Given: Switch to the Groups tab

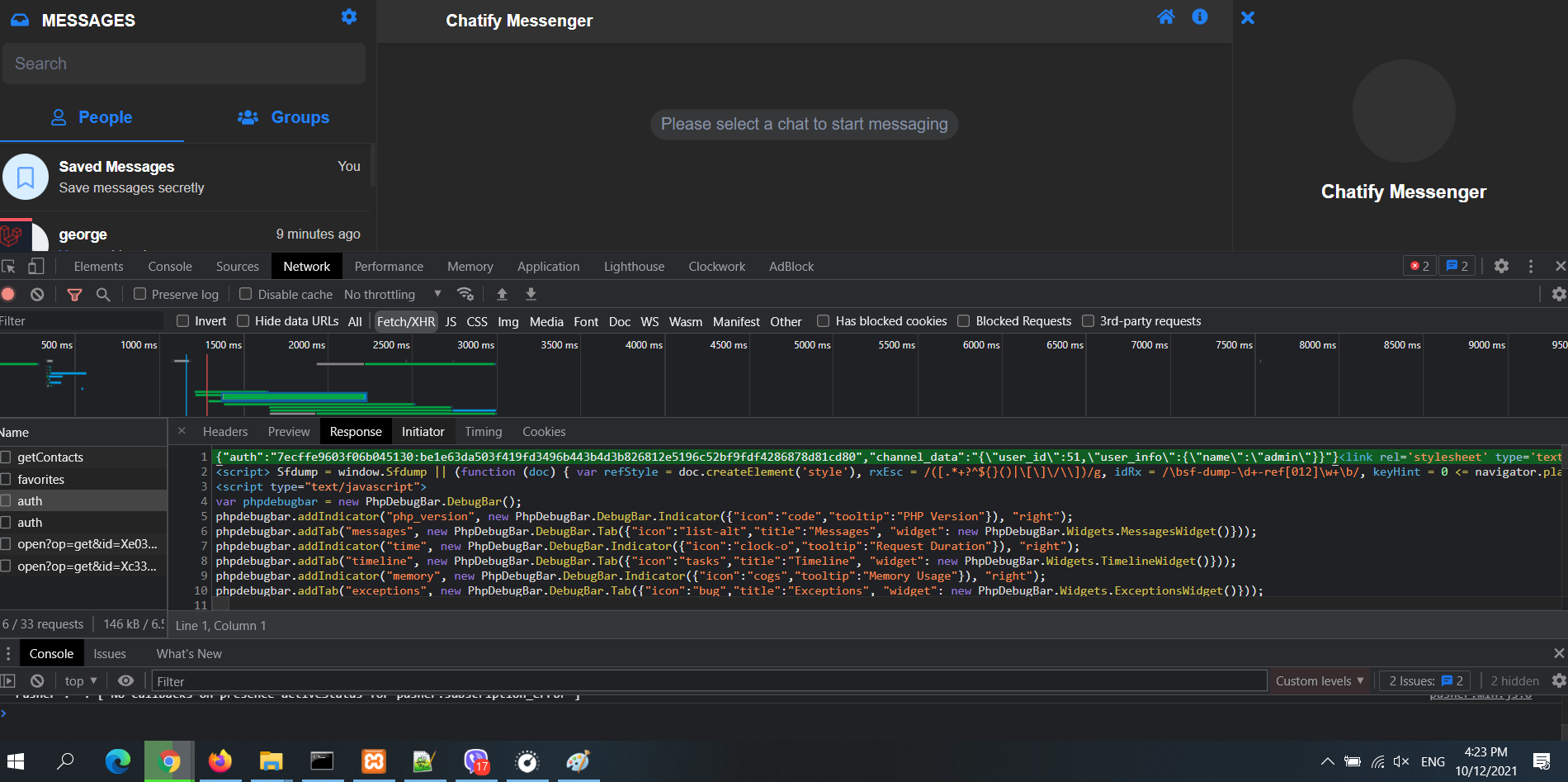Looking at the screenshot, I should coord(285,117).
